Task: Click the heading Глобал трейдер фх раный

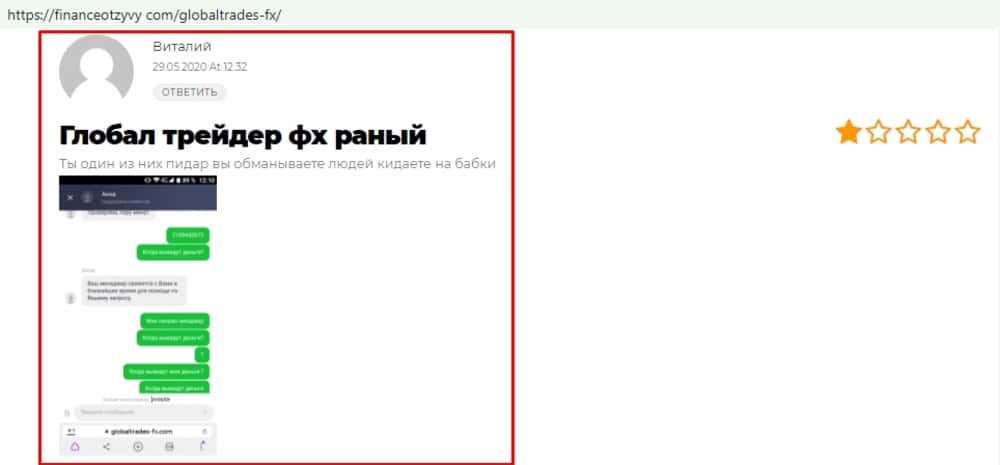Action: coord(242,136)
